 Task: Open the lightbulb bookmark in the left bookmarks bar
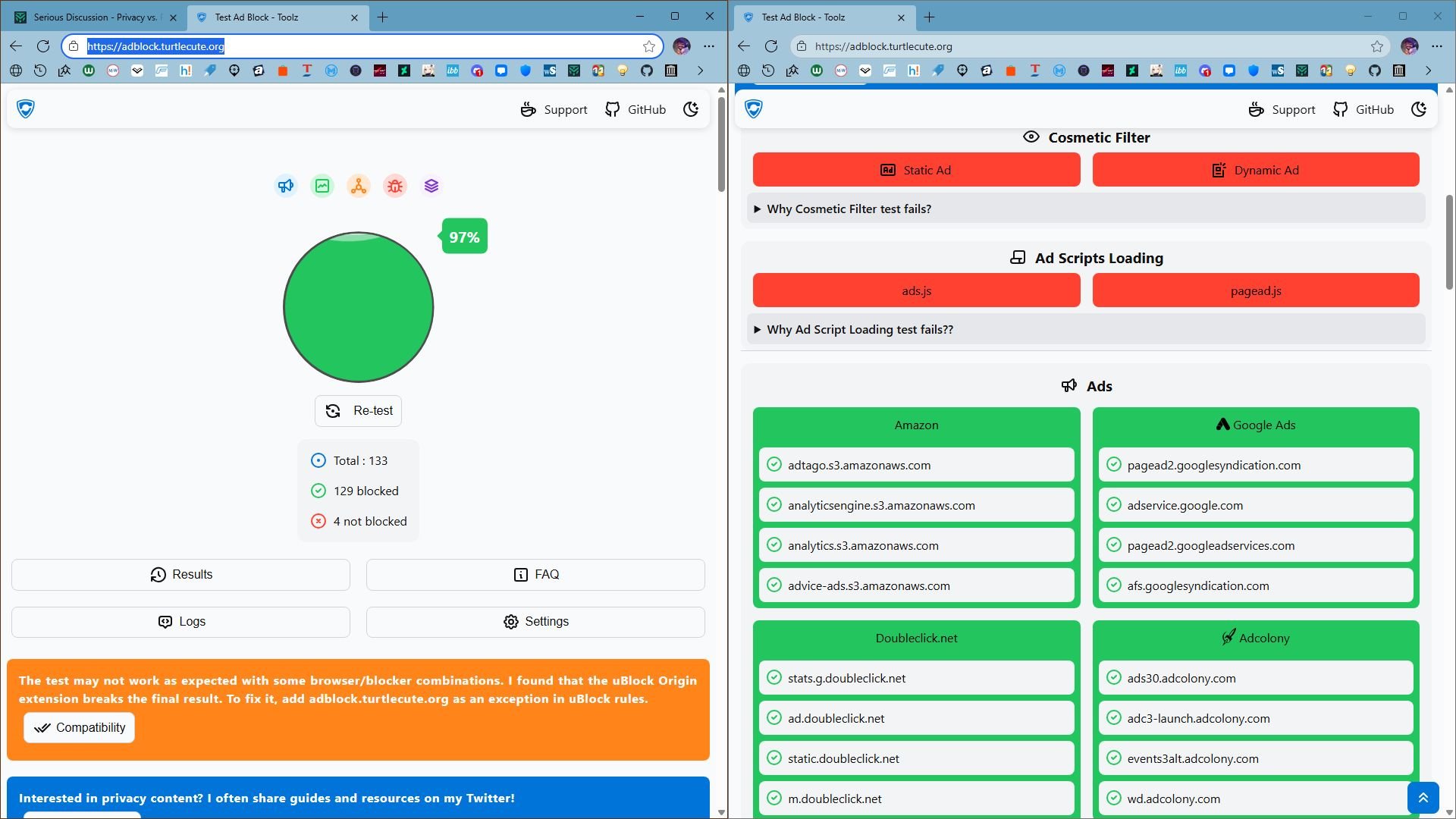pos(623,71)
